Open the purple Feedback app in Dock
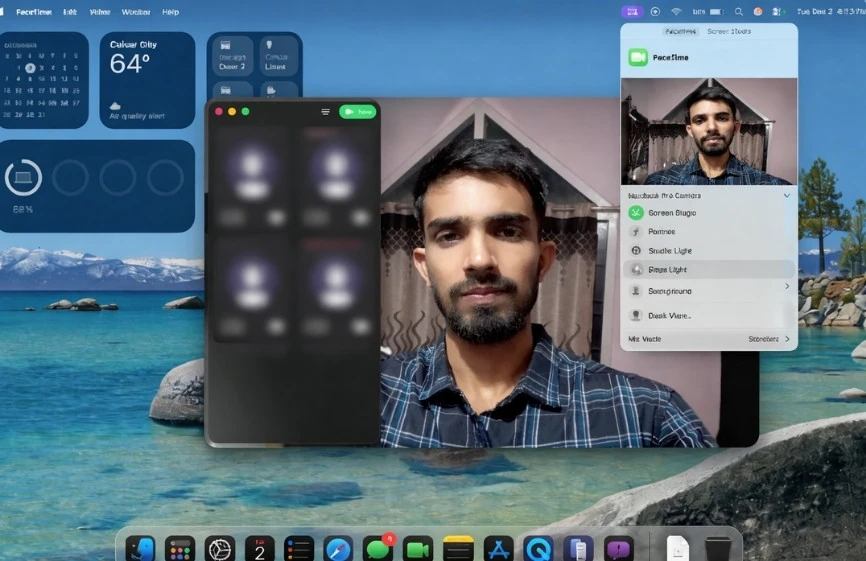 [x=619, y=549]
